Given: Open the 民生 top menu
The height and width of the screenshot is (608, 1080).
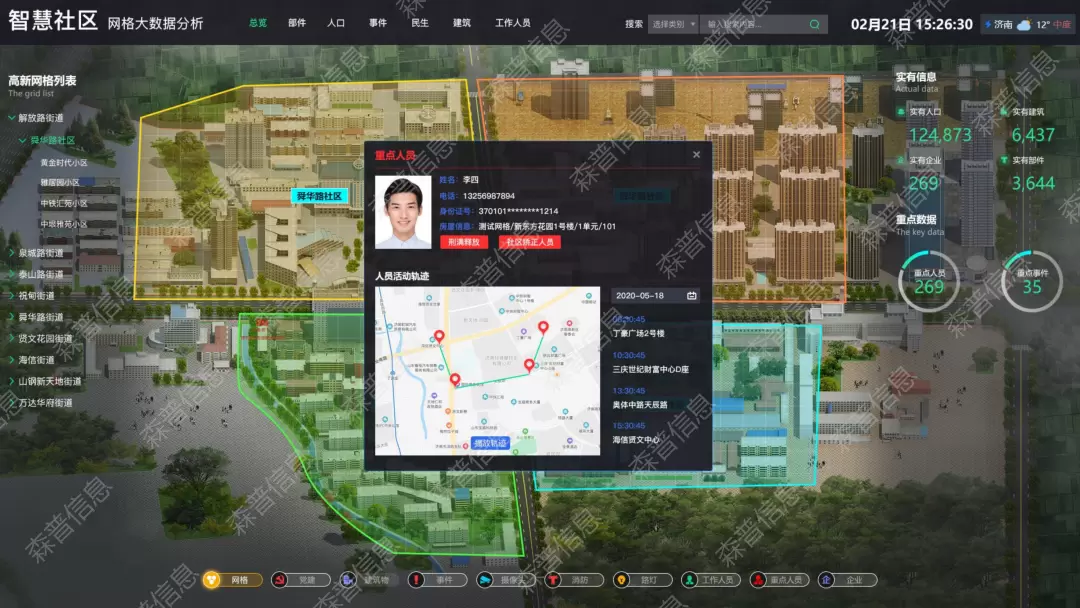Looking at the screenshot, I should tap(419, 23).
